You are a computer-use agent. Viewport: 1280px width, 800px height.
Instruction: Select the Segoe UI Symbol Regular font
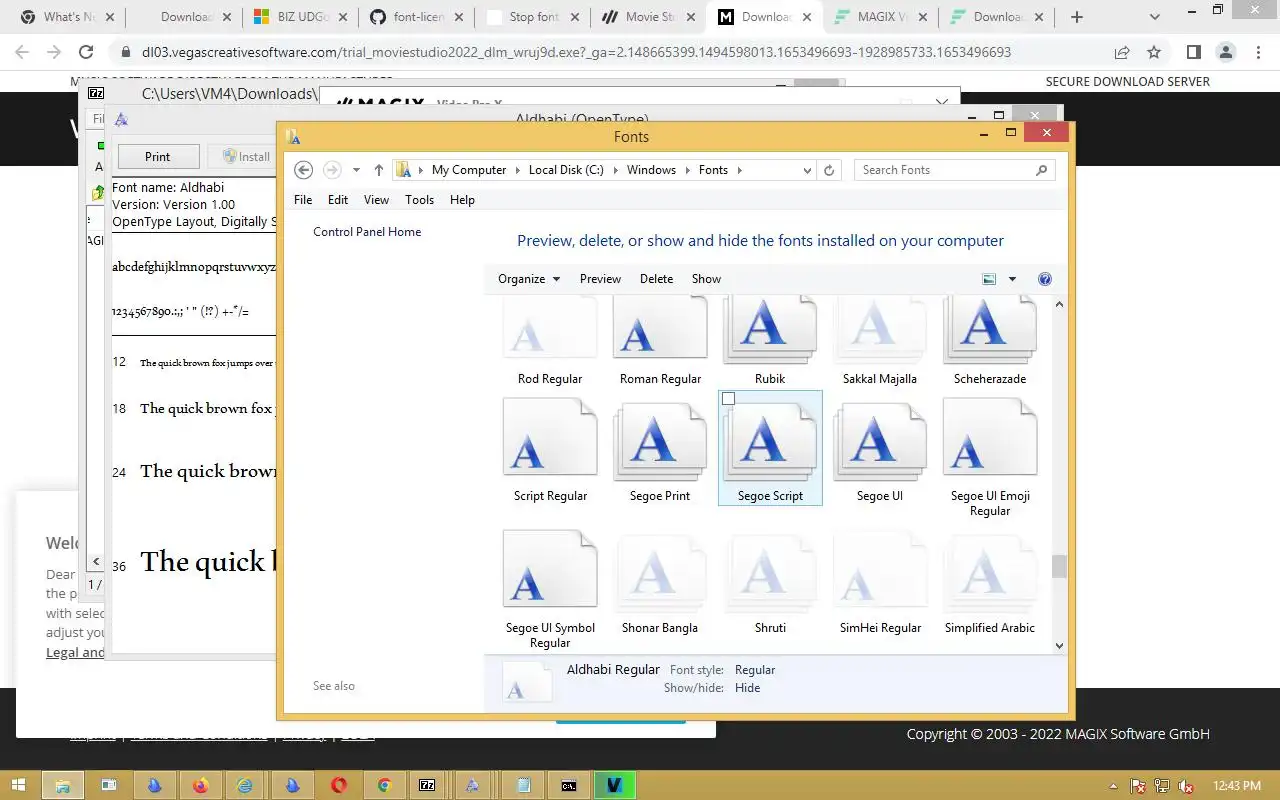point(550,570)
